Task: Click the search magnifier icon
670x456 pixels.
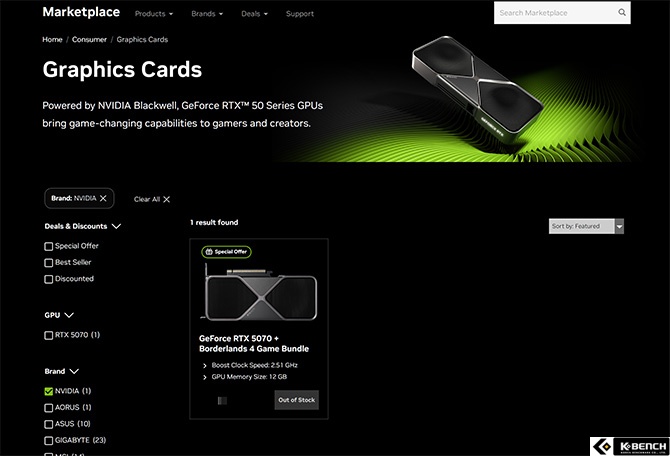Action: (x=622, y=12)
